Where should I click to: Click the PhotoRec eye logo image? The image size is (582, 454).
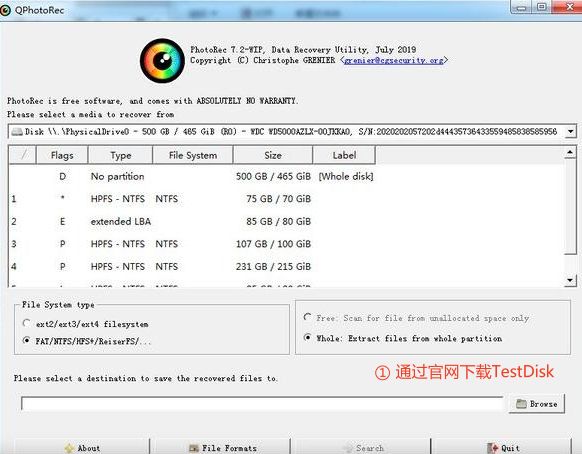click(162, 61)
